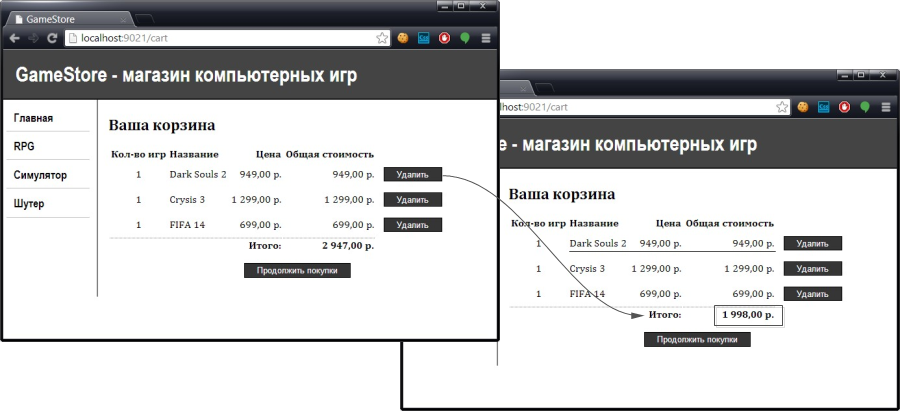Remove Dark Souls 2 with Удалить in the back window
The image size is (900, 411).
point(813,243)
